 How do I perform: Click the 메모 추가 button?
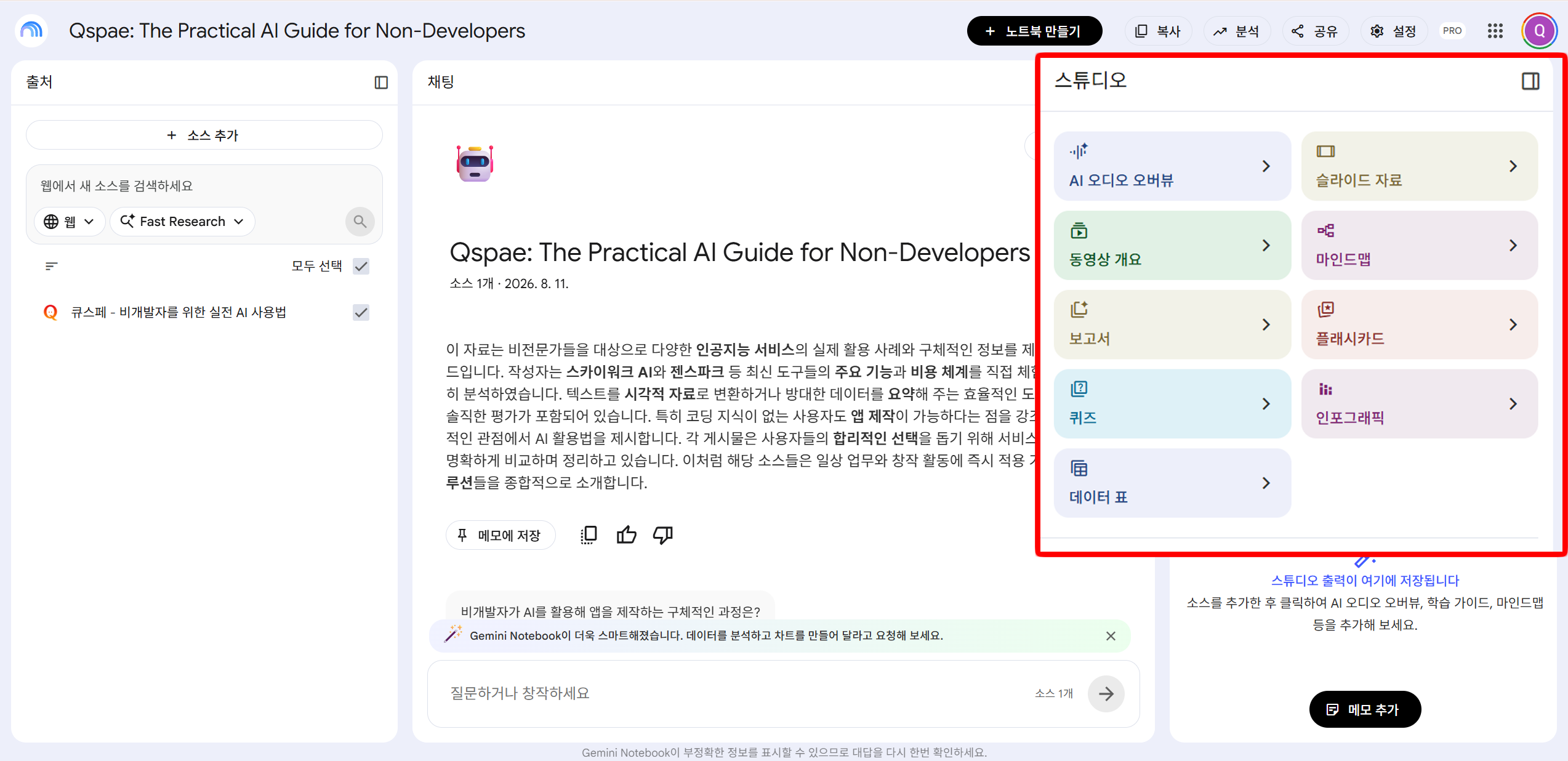pyautogui.click(x=1365, y=709)
